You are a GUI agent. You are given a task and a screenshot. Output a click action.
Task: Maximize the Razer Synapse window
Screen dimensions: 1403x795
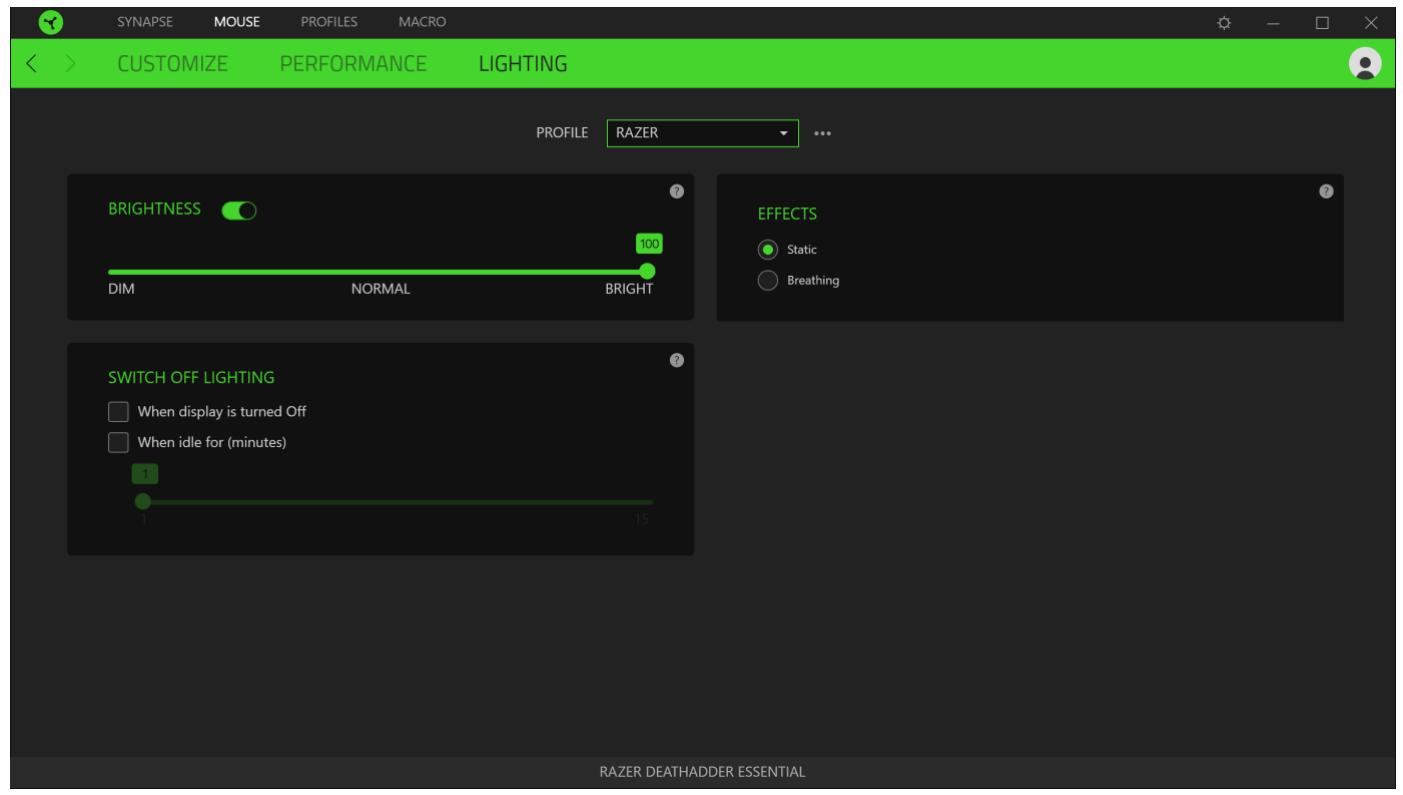(1322, 22)
